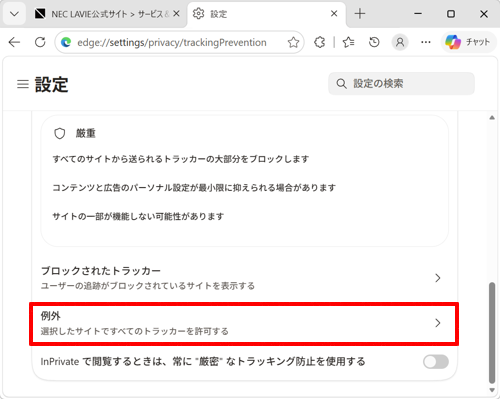
Task: Close the NEC LAVIE公式サイト tab
Action: coord(176,14)
